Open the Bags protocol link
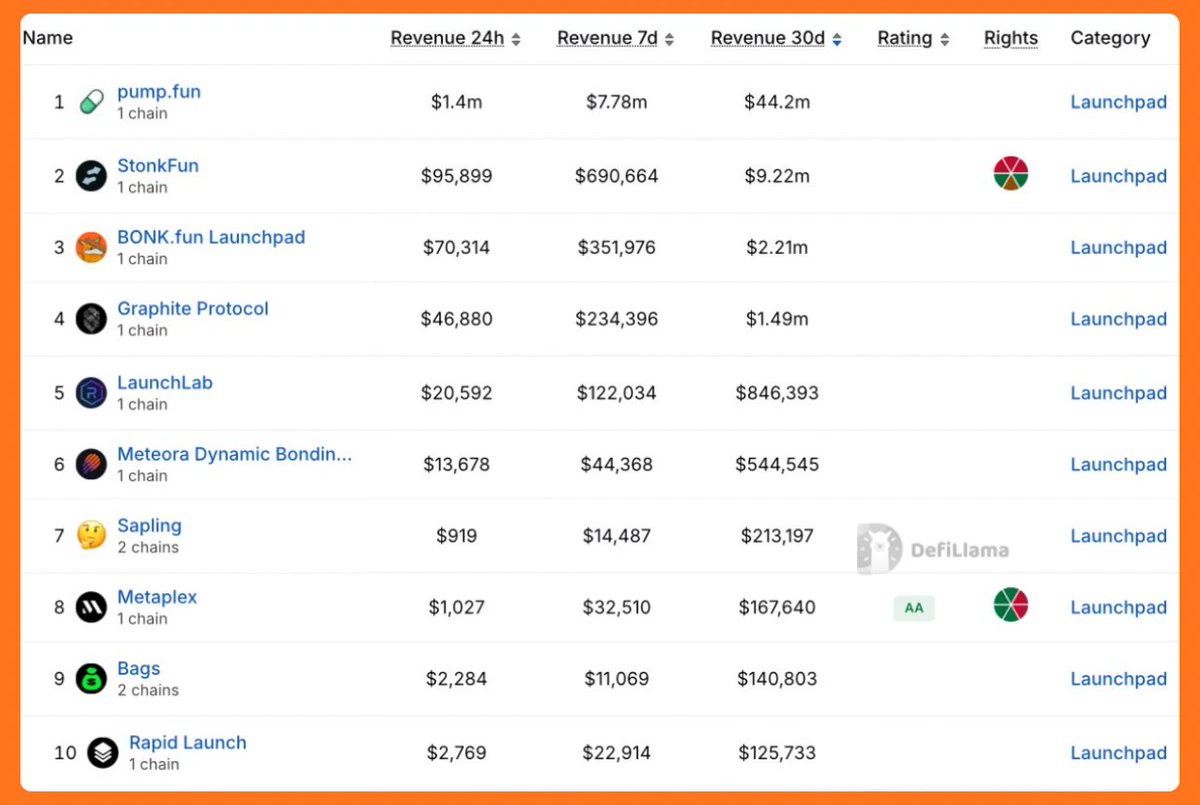 (x=139, y=669)
